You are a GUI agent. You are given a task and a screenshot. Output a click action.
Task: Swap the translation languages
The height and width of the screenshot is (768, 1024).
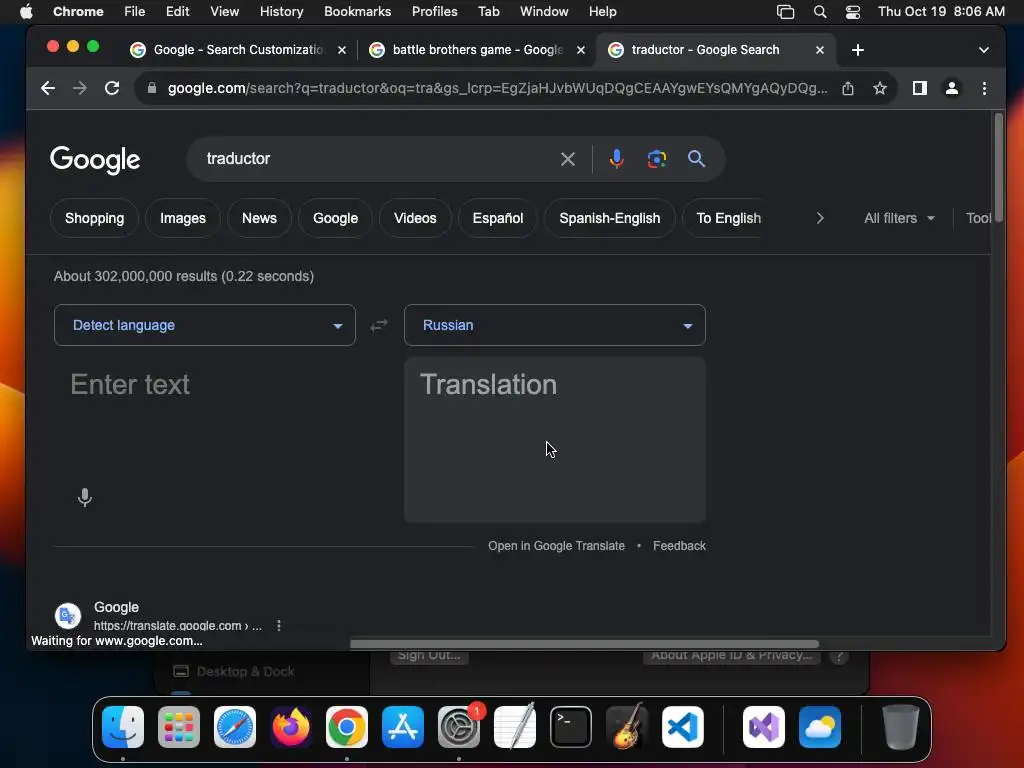point(379,325)
